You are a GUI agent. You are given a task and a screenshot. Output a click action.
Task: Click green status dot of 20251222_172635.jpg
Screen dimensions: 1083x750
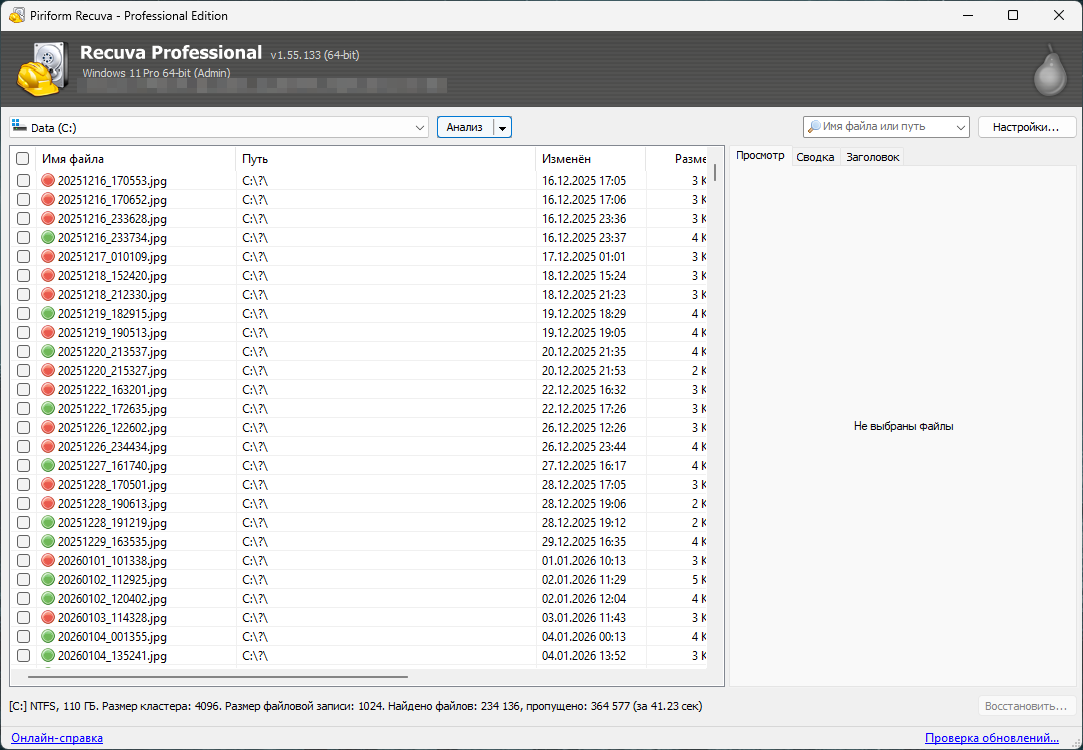[x=48, y=408]
